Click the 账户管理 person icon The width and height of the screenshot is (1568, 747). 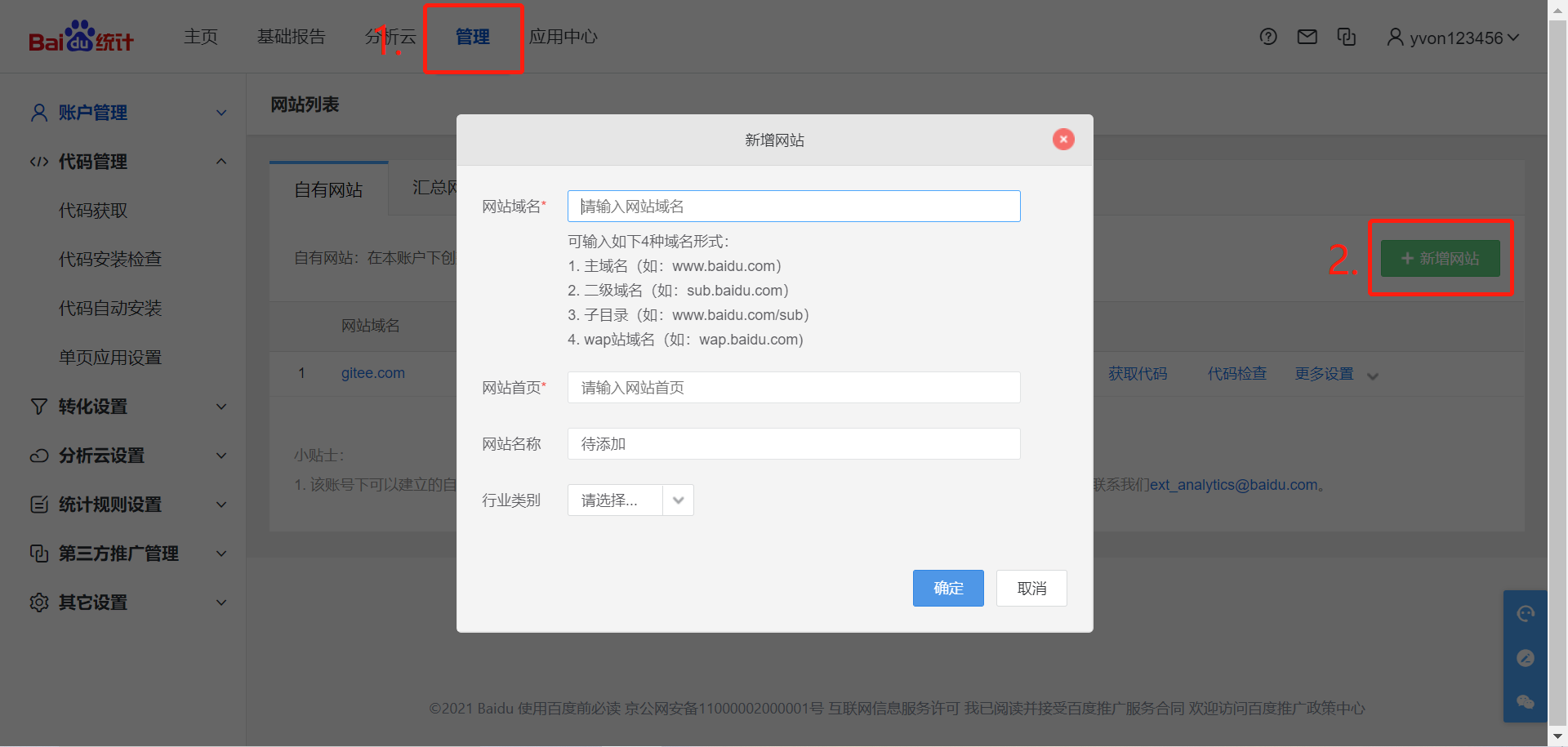(x=38, y=113)
